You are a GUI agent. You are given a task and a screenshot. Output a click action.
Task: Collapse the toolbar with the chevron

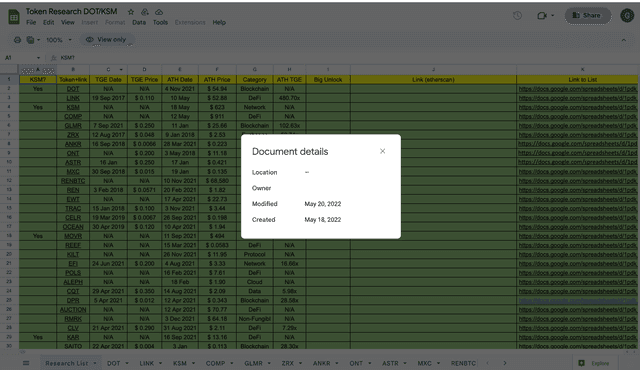(624, 40)
